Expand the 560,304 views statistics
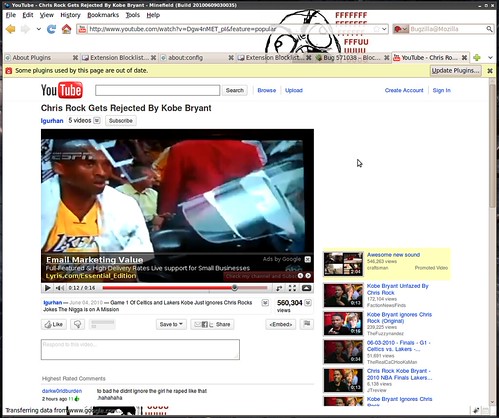Image resolution: width=499 pixels, height=418 pixels. coord(308,303)
